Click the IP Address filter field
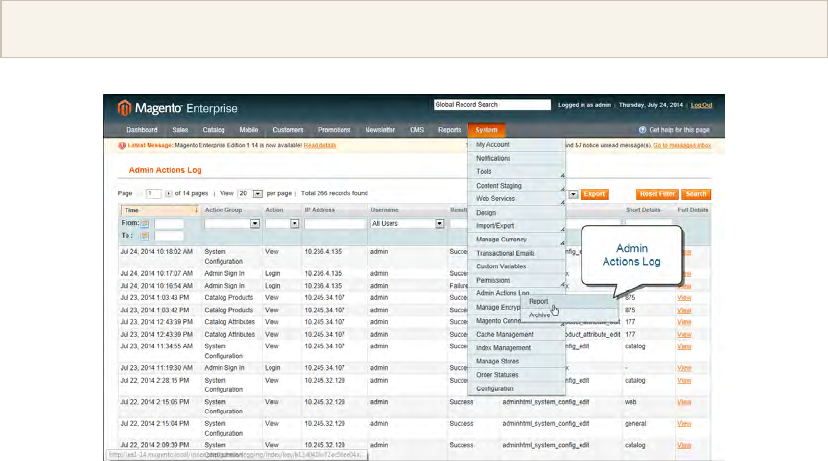 (x=335, y=224)
